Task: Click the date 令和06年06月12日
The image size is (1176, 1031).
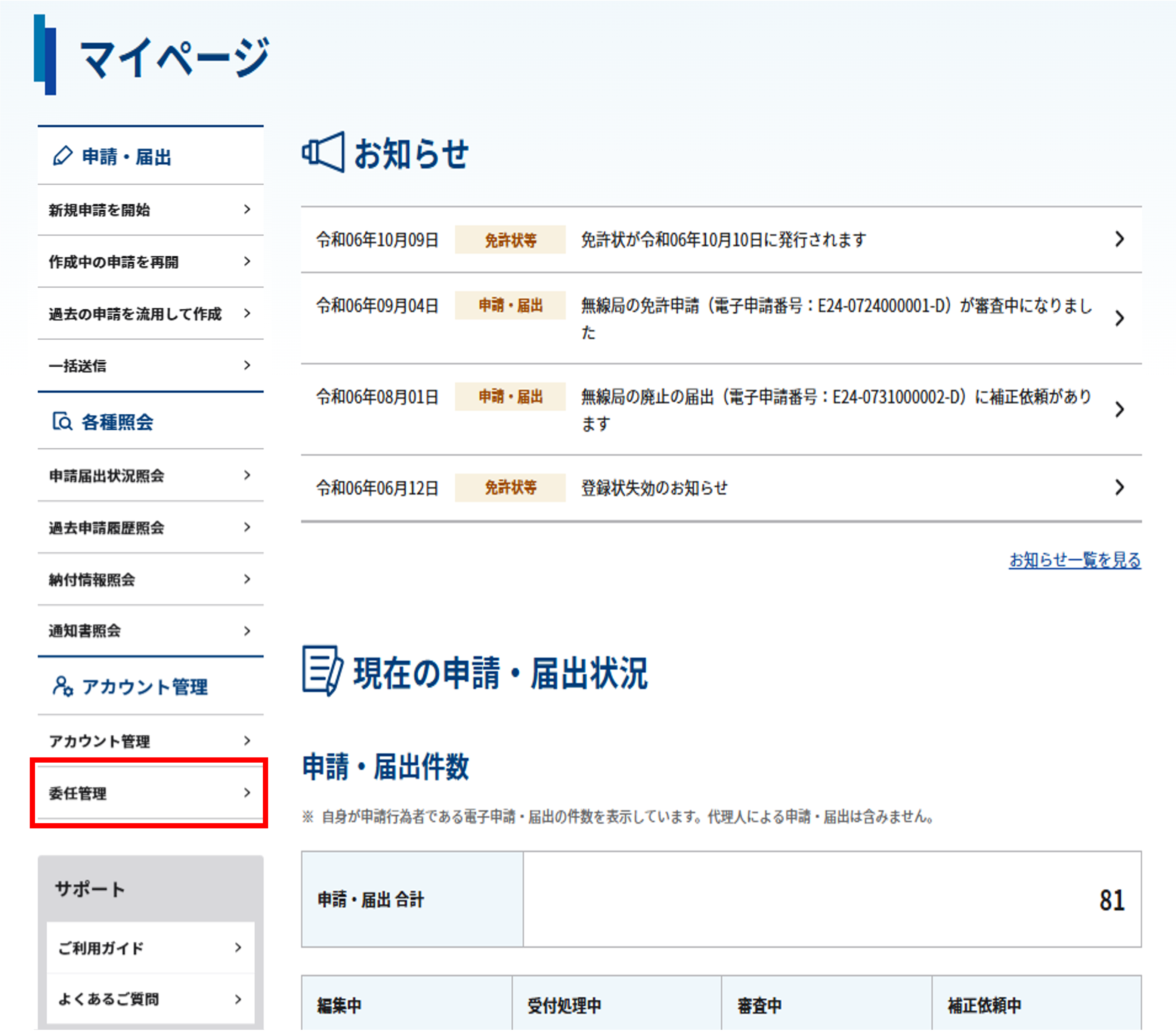Action: coord(377,488)
